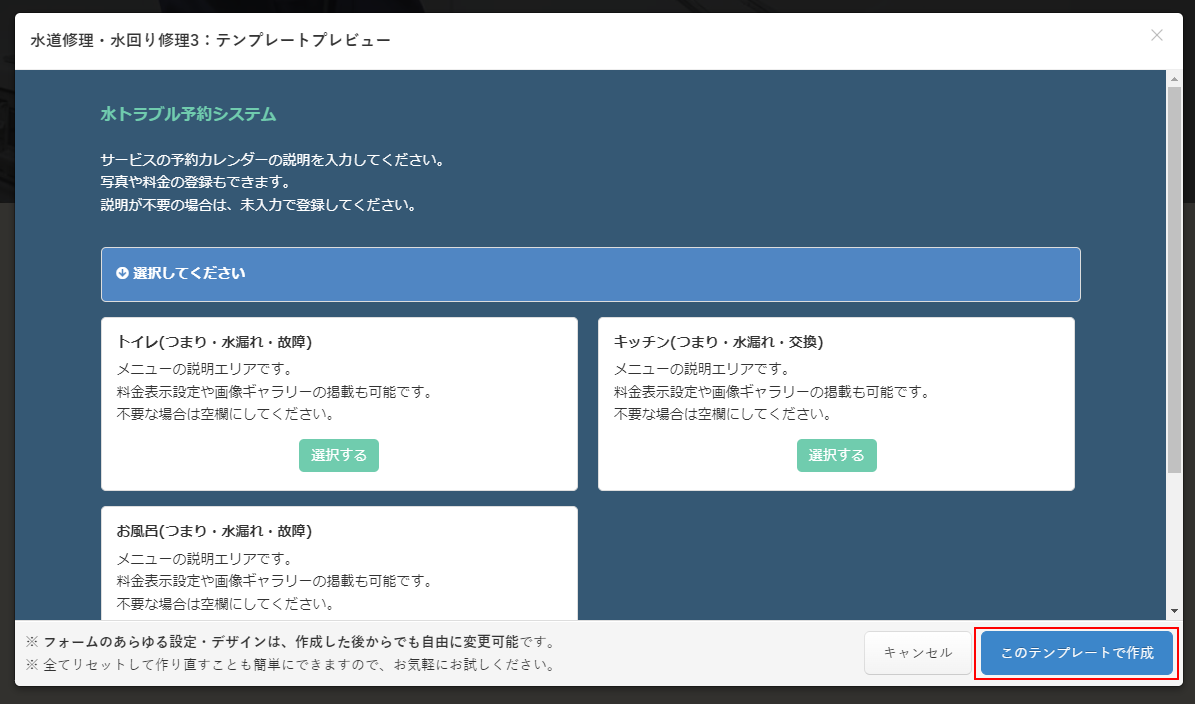Click the キャンセル button
The width and height of the screenshot is (1195, 704).
point(918,653)
